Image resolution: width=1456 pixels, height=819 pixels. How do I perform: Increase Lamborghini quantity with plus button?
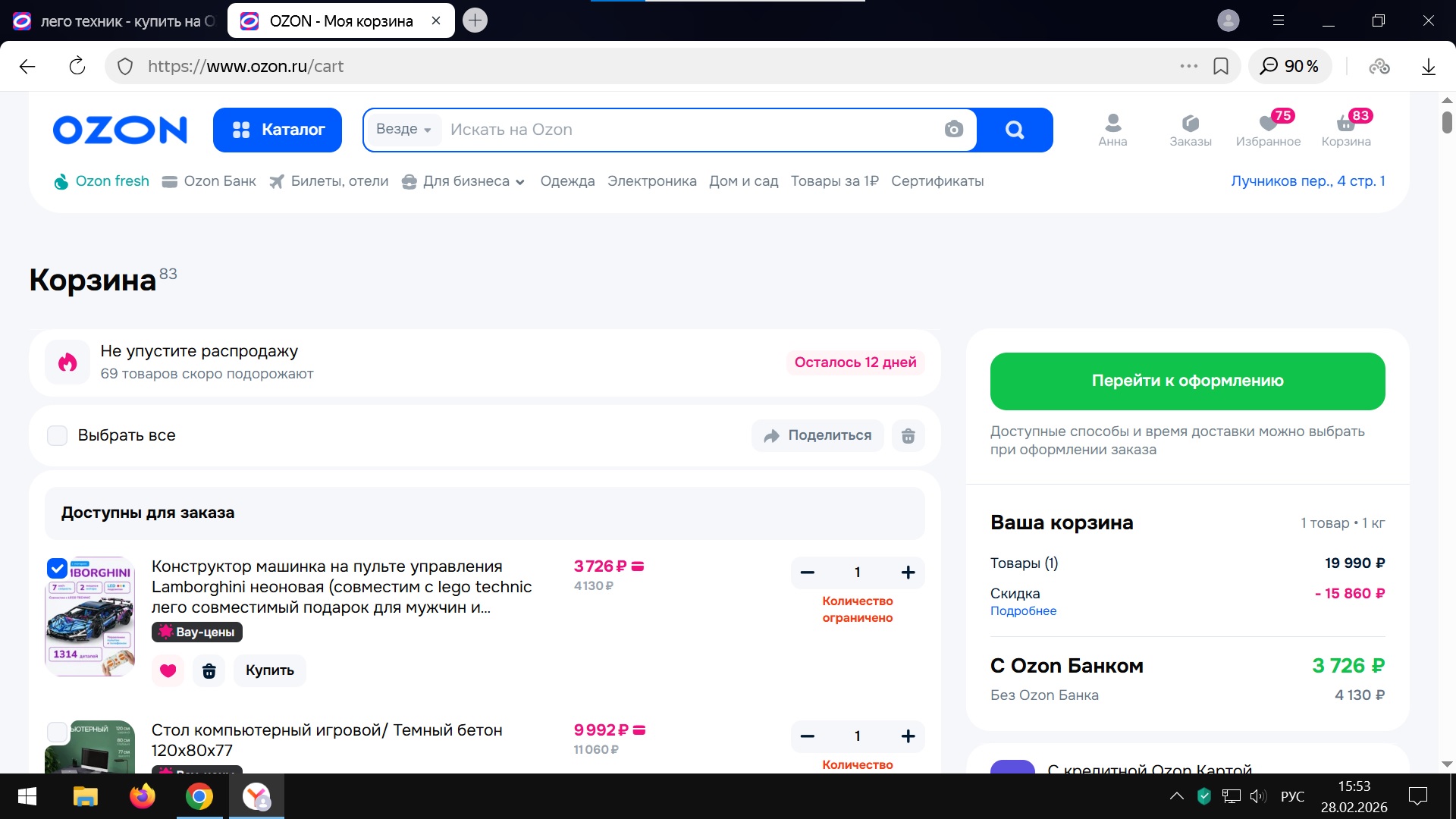tap(908, 573)
